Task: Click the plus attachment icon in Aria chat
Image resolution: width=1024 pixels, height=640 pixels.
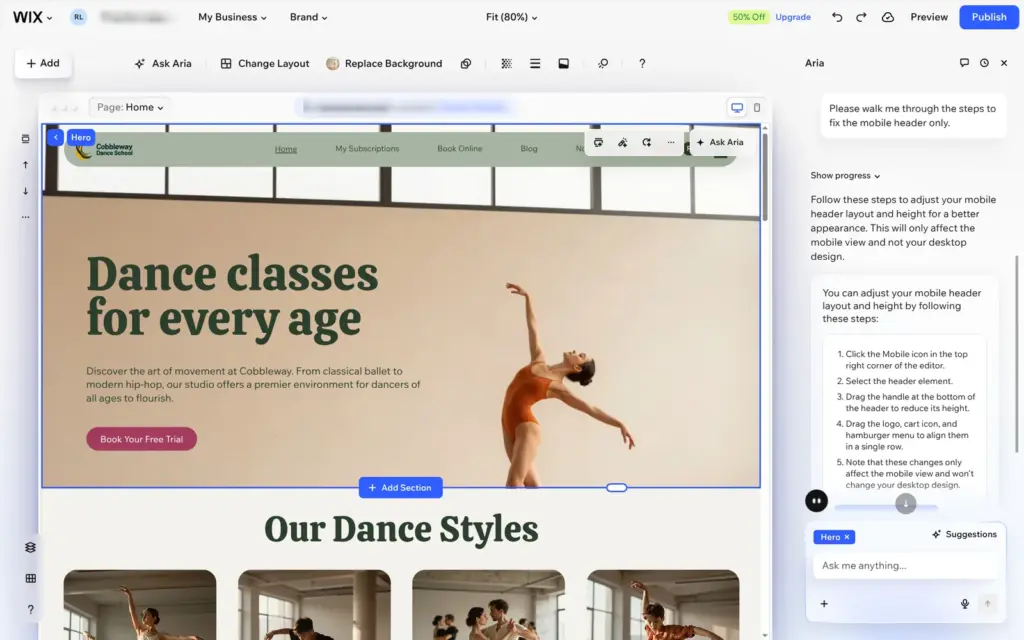Action: [824, 604]
